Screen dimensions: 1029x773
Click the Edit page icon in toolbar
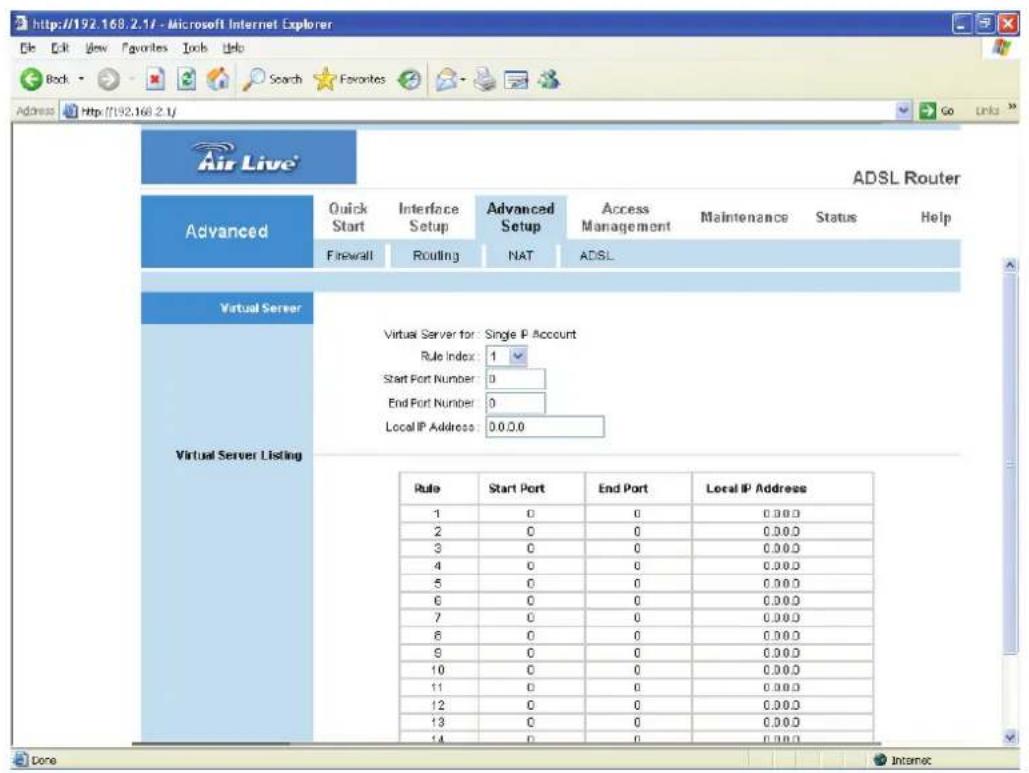[x=516, y=80]
